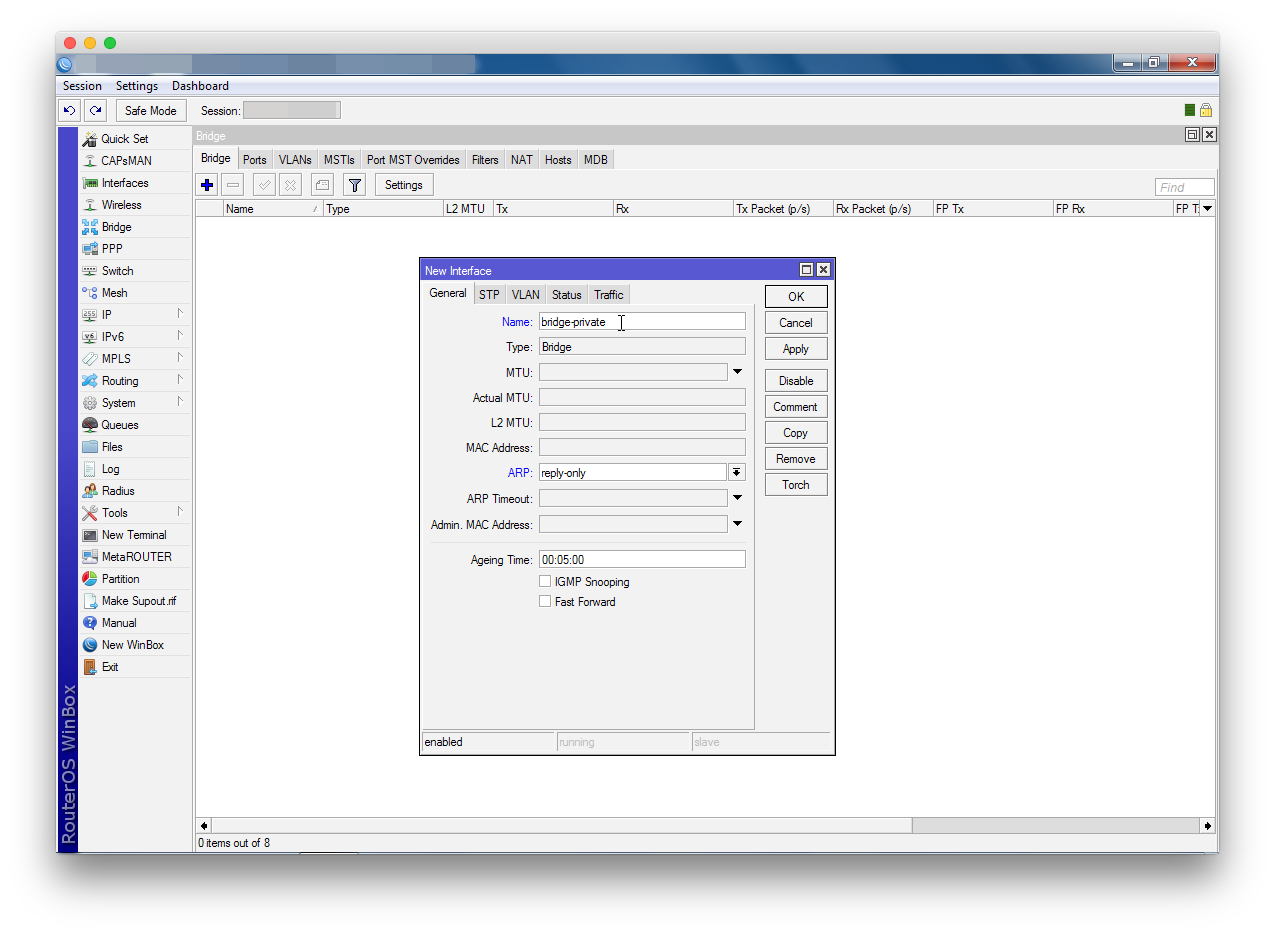The height and width of the screenshot is (934, 1275).
Task: Open CAPsMAN in the sidebar
Action: point(126,161)
